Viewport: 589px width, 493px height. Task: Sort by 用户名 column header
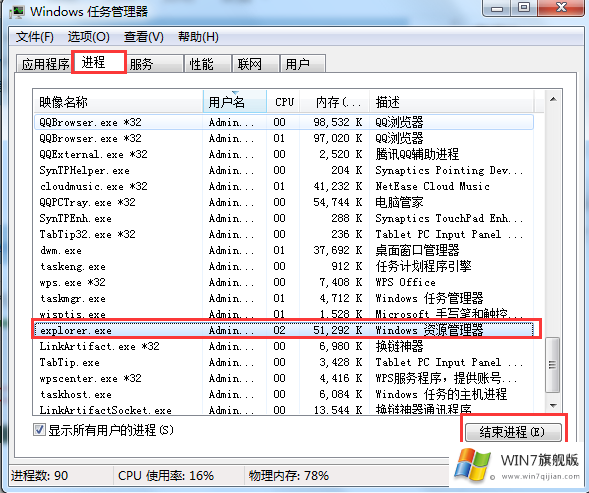coord(235,102)
